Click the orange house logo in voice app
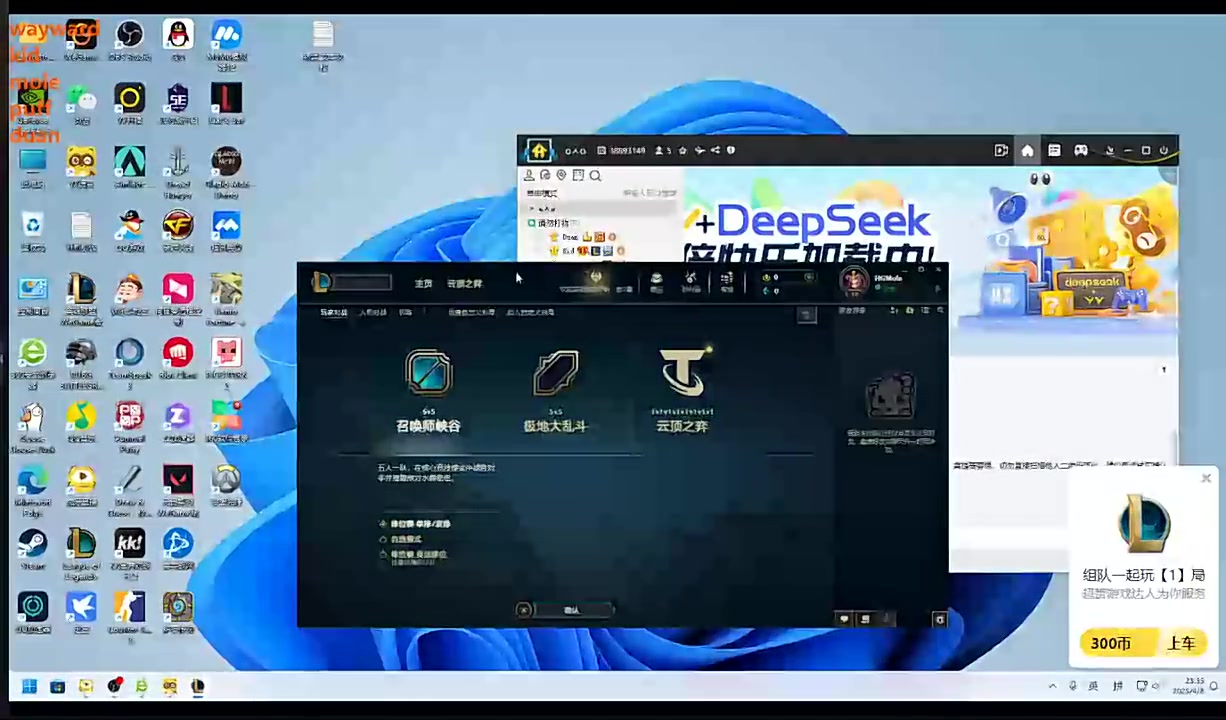Viewport: 1226px width, 720px height. pos(539,151)
